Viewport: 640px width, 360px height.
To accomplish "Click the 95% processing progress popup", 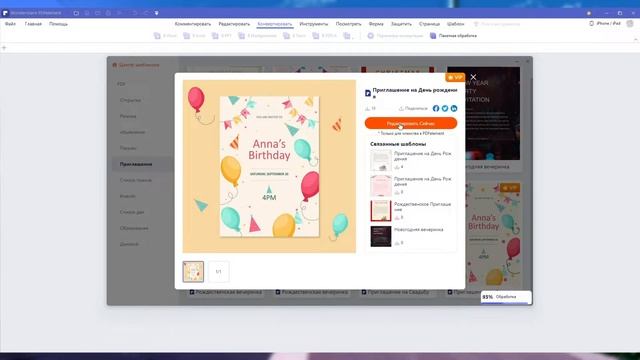I will coord(506,297).
